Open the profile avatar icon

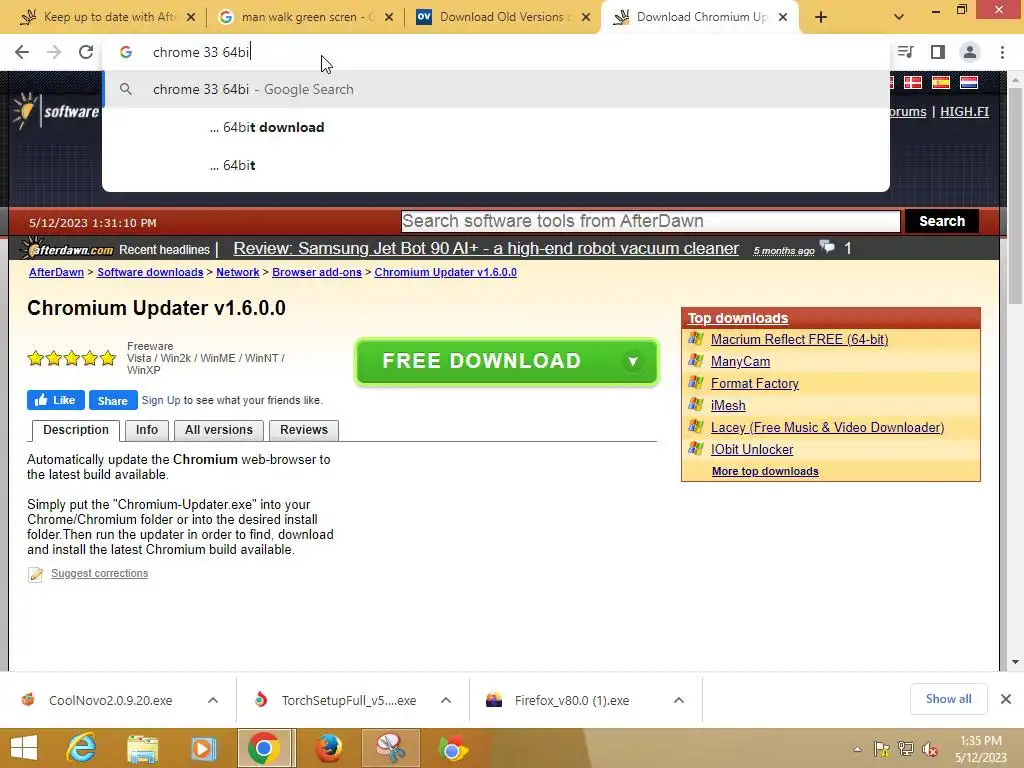point(970,52)
